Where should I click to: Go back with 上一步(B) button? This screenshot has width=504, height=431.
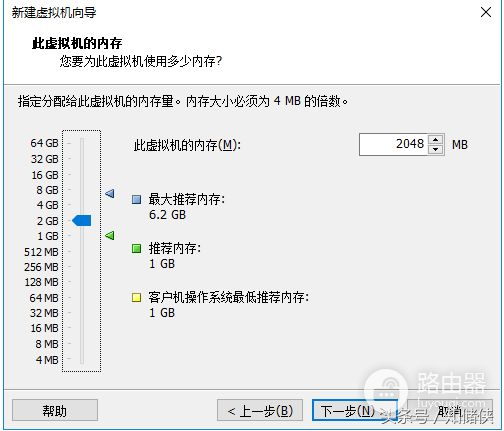[x=260, y=411]
